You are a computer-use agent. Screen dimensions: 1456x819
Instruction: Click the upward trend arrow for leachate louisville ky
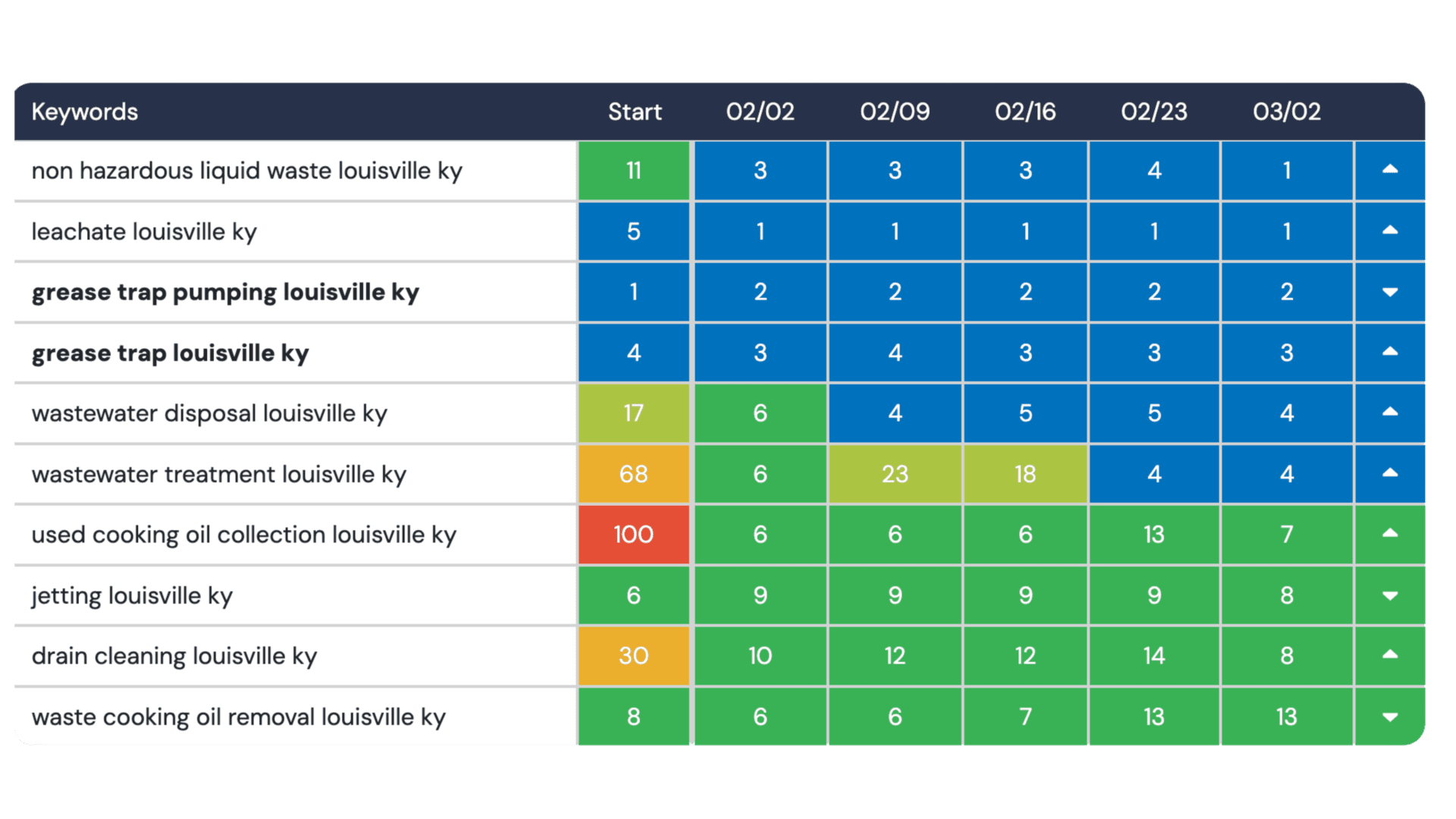1390,231
